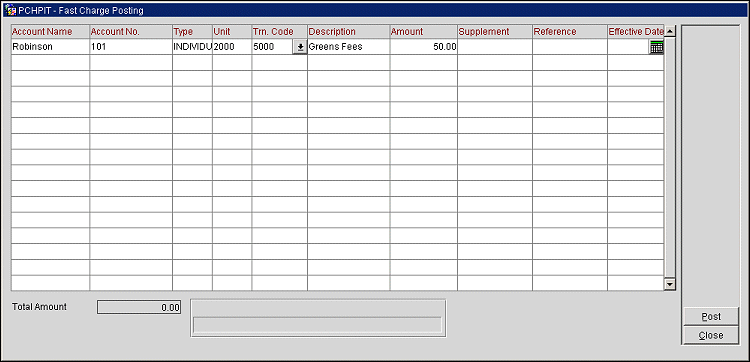Click the Unit cell showing 2000
The height and width of the screenshot is (362, 750).
coord(232,47)
